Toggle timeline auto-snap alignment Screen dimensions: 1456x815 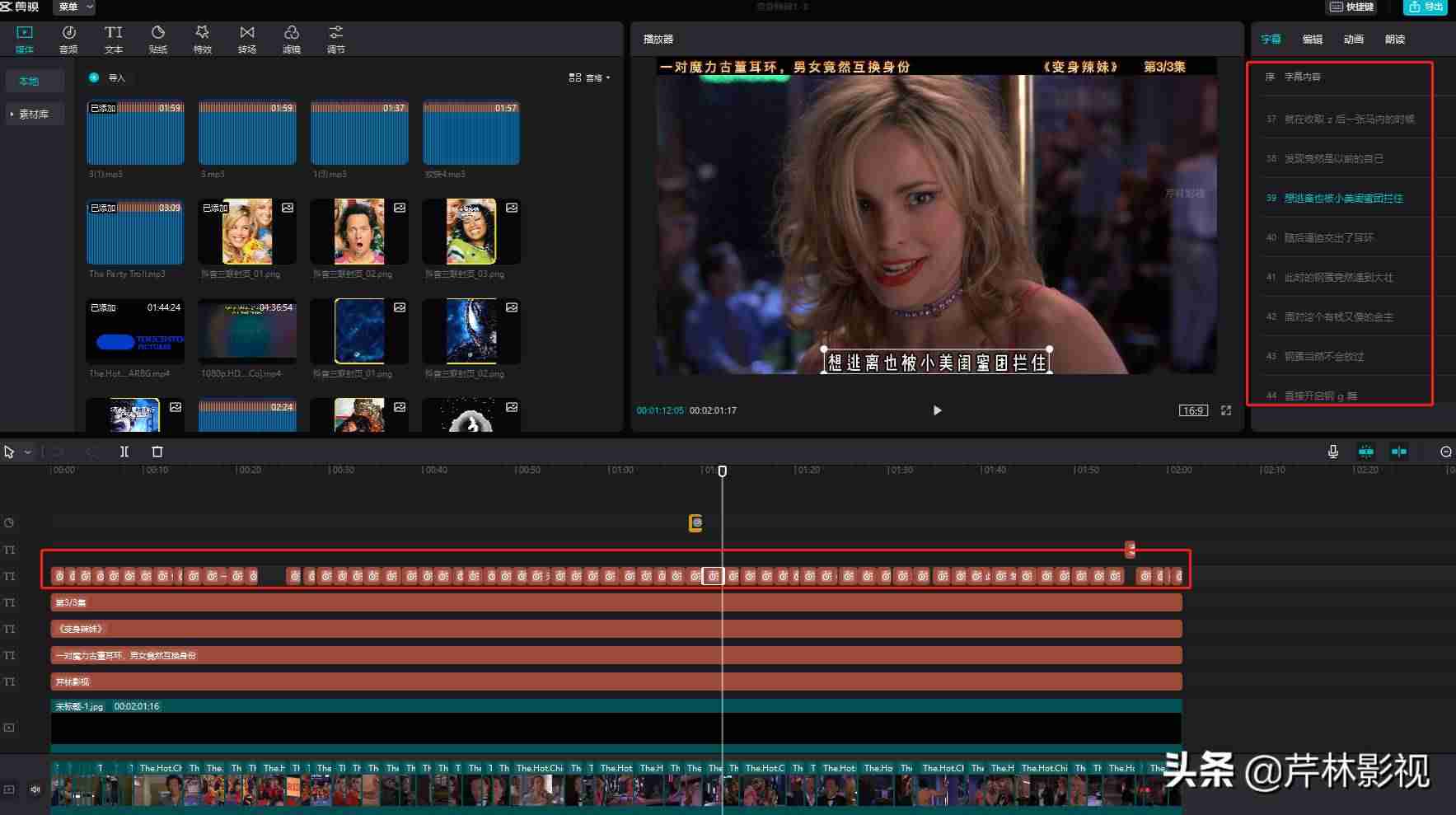pyautogui.click(x=1399, y=452)
